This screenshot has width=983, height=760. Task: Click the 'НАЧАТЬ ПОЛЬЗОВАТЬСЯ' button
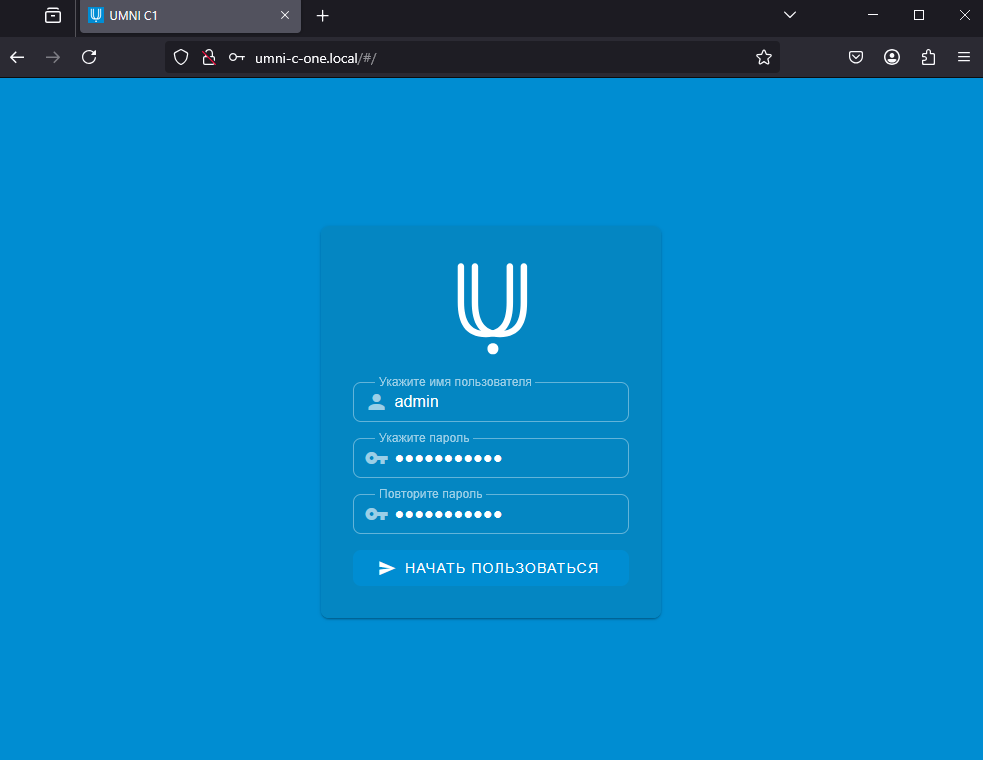pos(491,568)
